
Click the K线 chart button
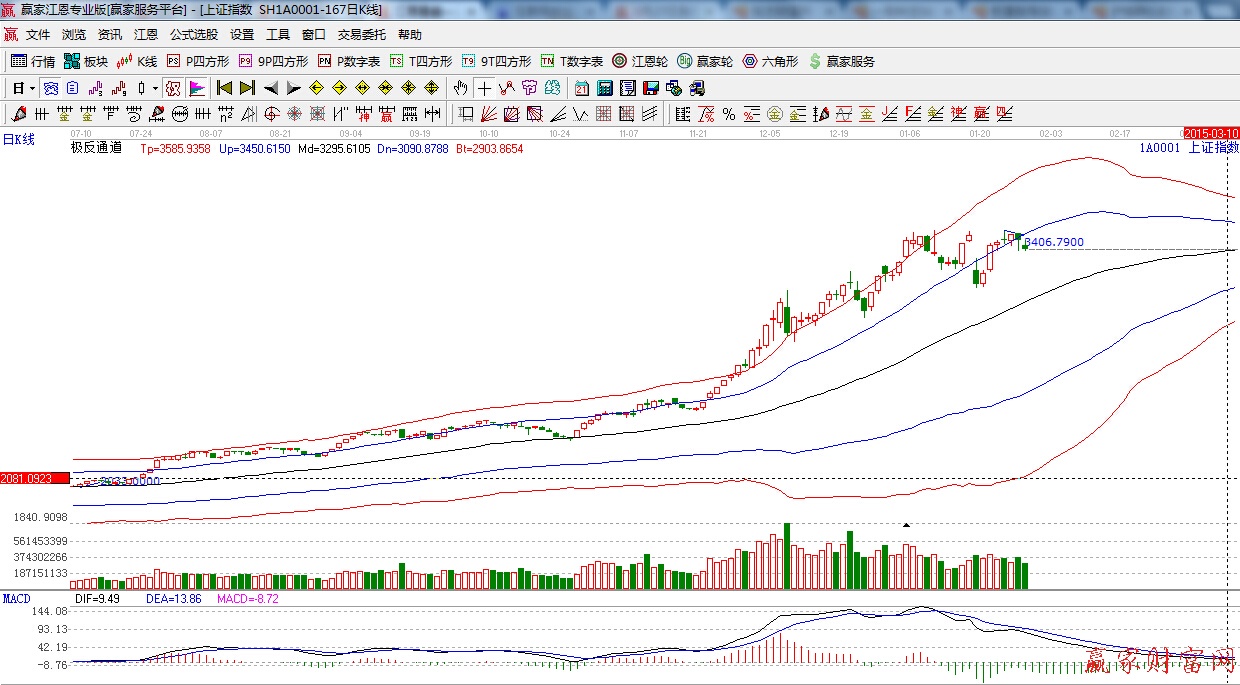tap(137, 61)
